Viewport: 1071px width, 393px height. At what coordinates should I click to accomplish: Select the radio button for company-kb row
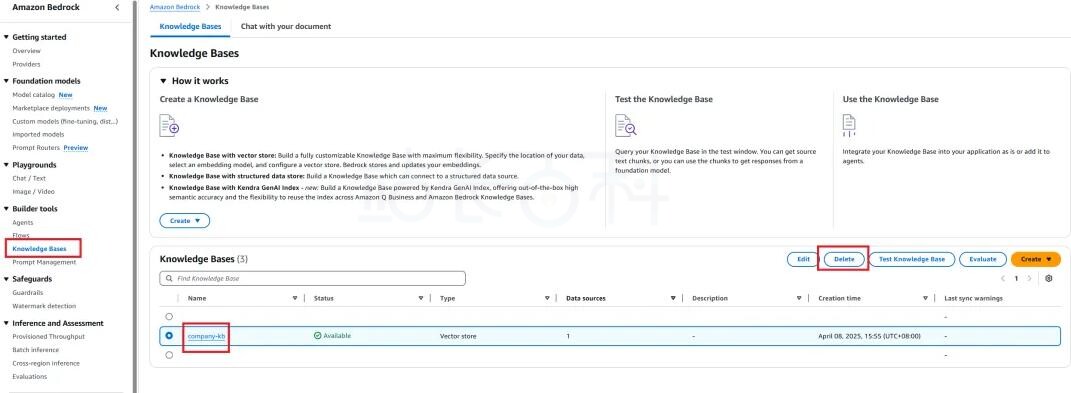(x=169, y=336)
